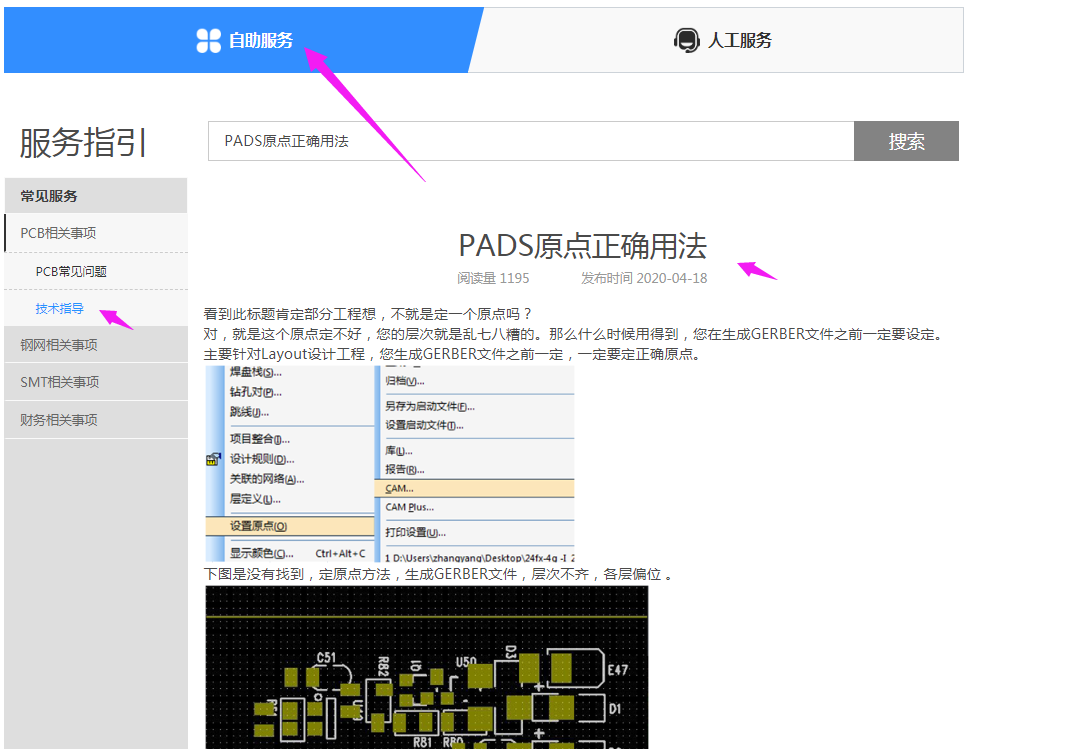Image resolution: width=1077 pixels, height=749 pixels.
Task: Click the small icon beside 设计规则 in the menu screenshot
Action: (x=213, y=459)
